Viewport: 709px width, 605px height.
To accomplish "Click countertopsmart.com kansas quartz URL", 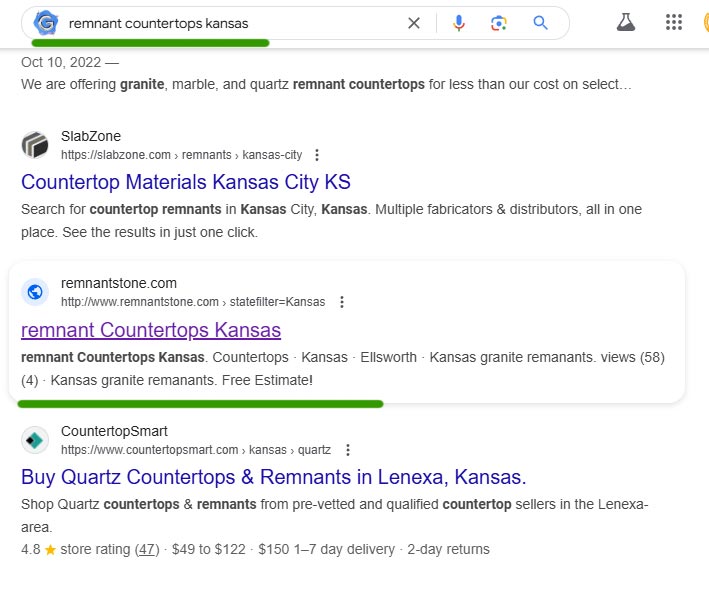I will tap(196, 450).
